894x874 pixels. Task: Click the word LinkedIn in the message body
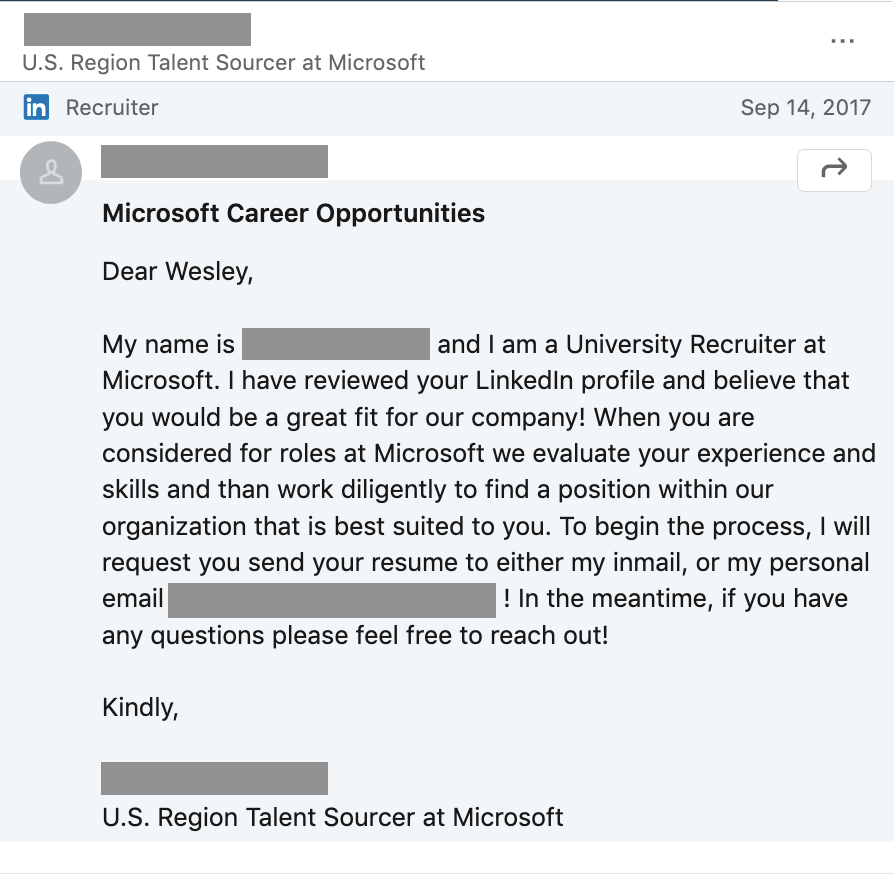pos(524,381)
